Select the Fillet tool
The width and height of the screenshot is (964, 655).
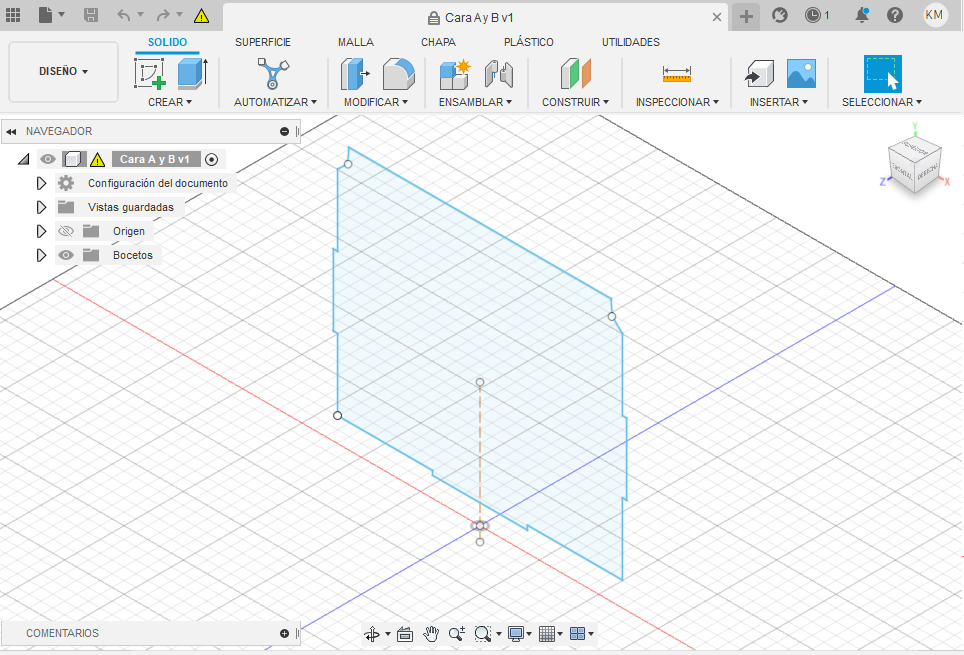(398, 74)
